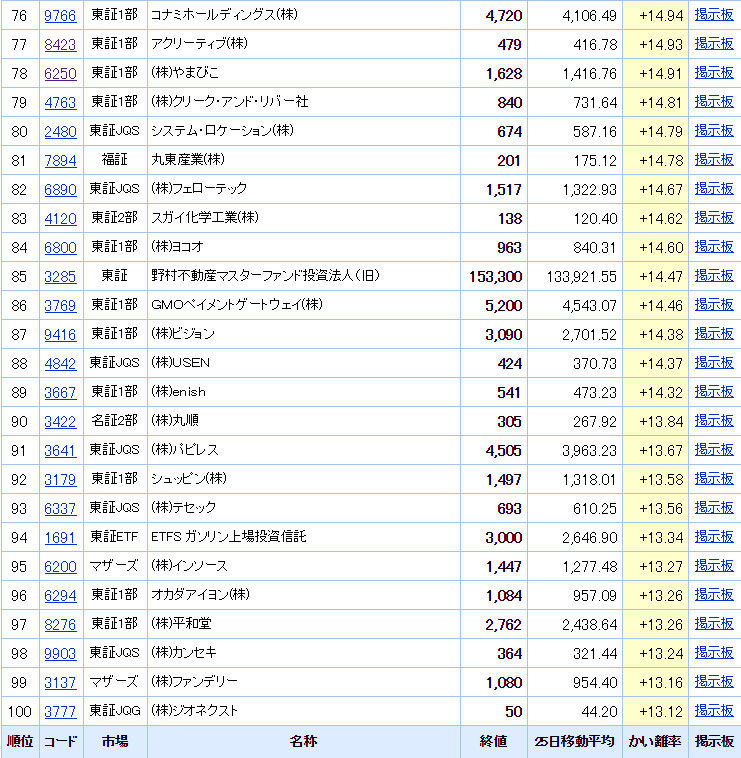The height and width of the screenshot is (758, 741).
Task: Open 掲示板 link for やまびこ row
Action: [714, 73]
